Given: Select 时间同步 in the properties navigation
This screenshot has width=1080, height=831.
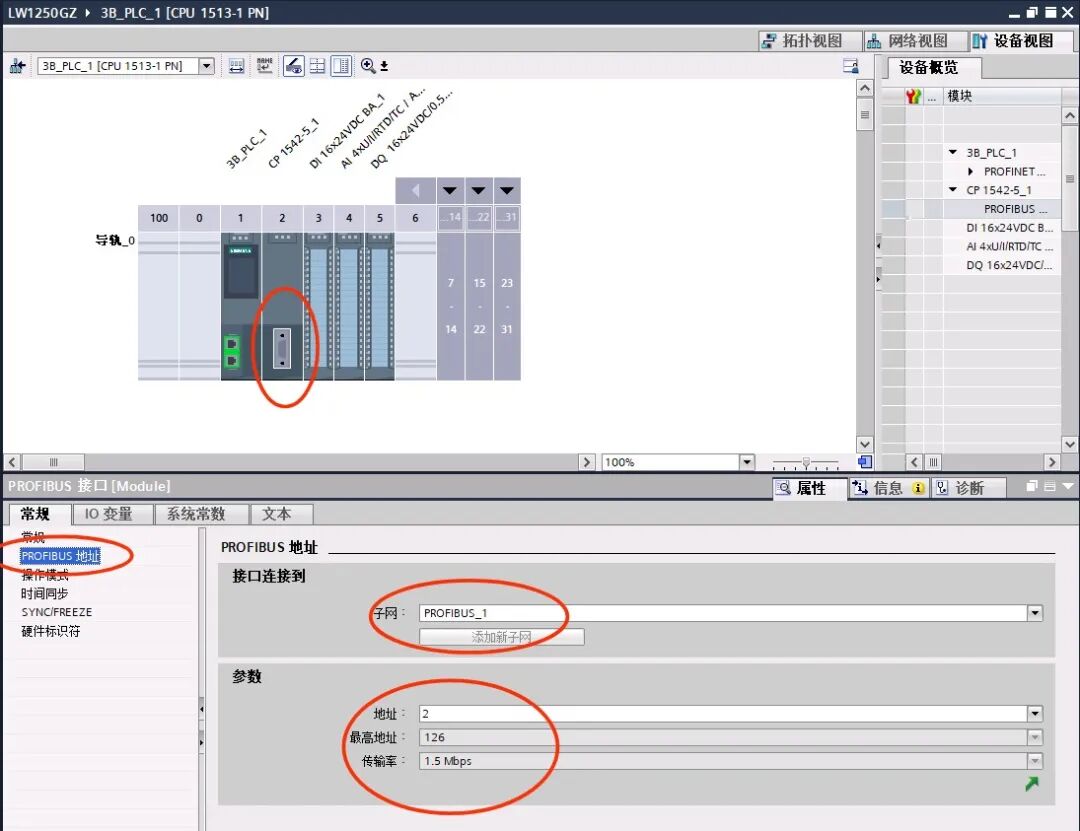Looking at the screenshot, I should click(45, 594).
